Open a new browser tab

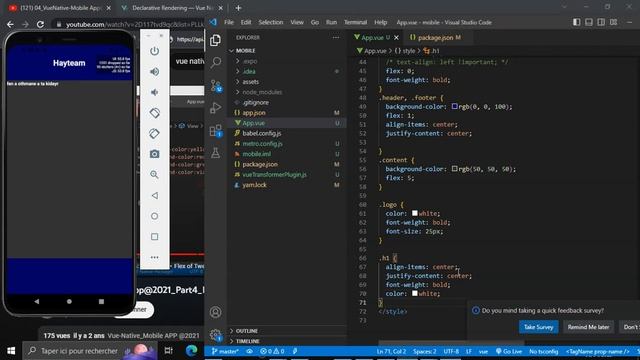click(x=238, y=8)
